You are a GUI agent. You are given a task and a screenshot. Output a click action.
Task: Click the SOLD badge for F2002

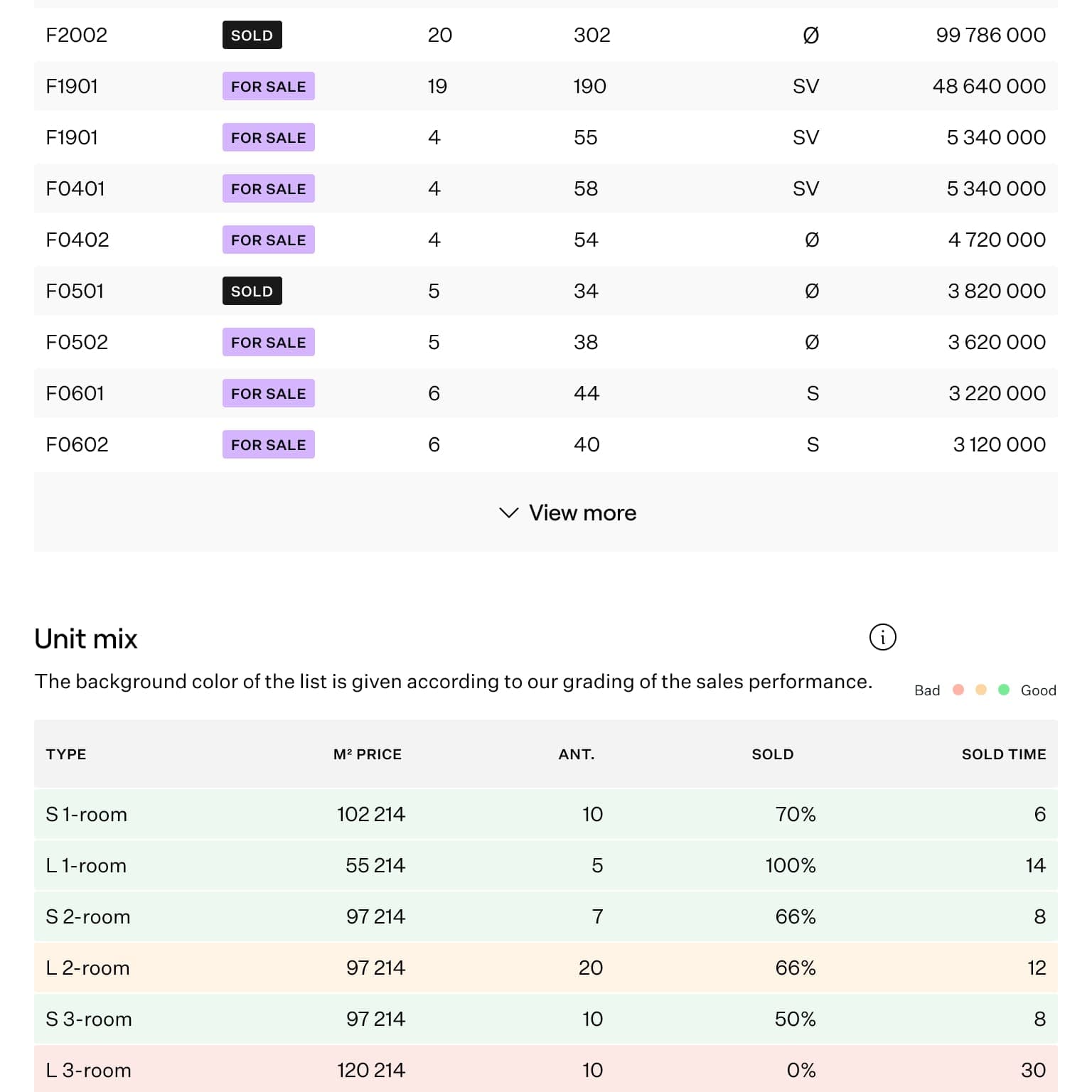pos(252,35)
